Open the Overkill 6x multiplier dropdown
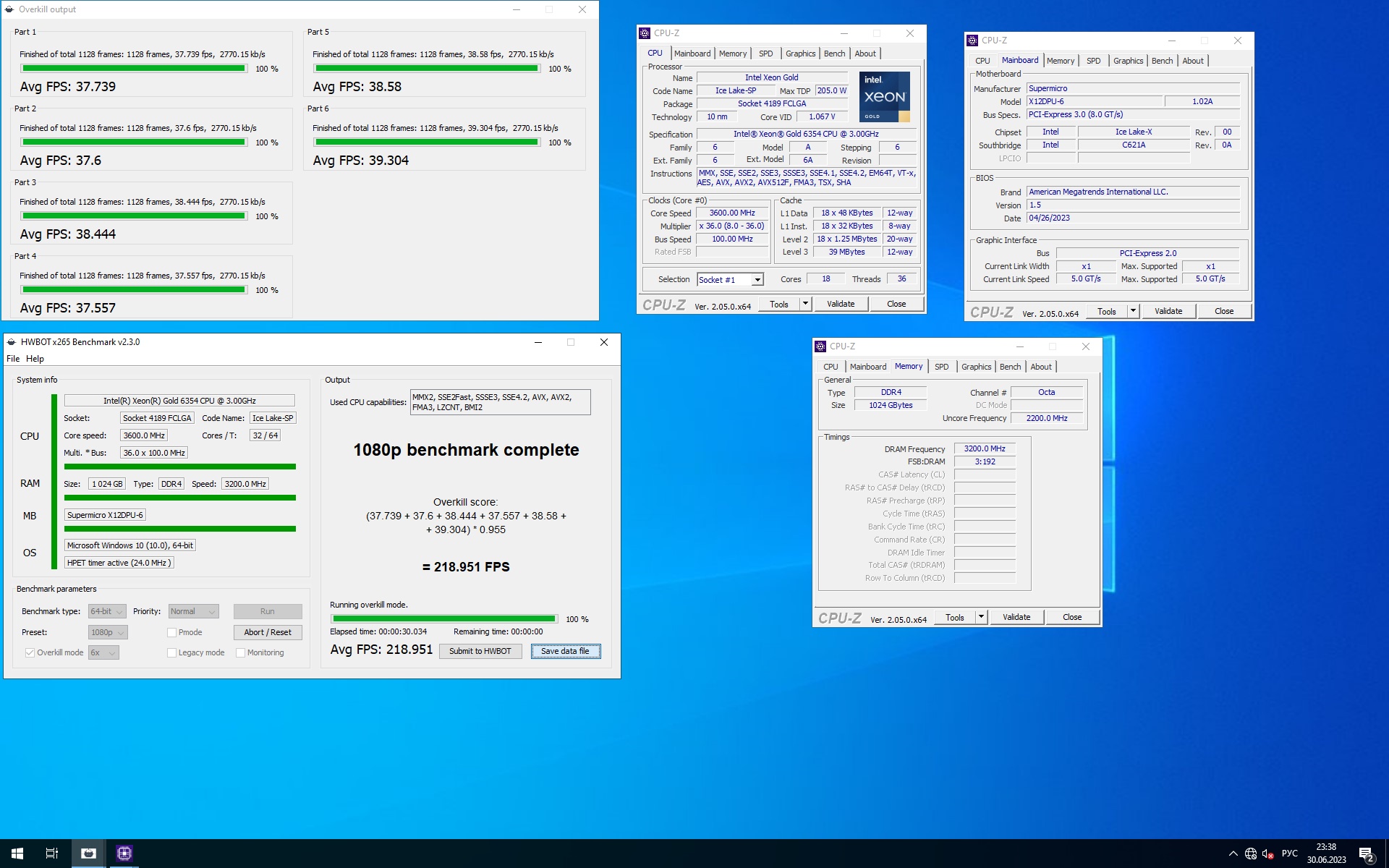1389x868 pixels. click(x=103, y=652)
